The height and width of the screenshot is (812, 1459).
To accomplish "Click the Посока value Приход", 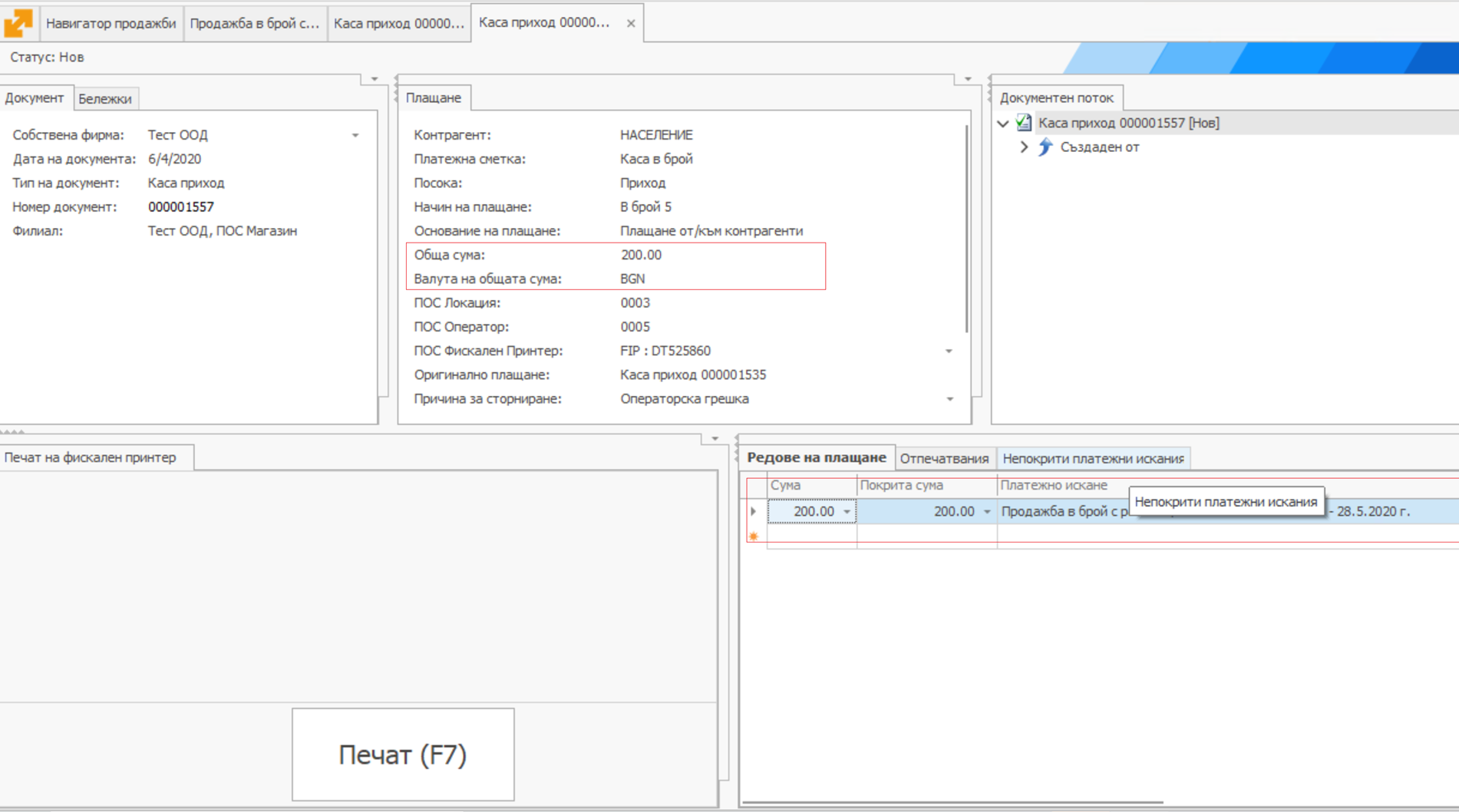I will coord(642,183).
